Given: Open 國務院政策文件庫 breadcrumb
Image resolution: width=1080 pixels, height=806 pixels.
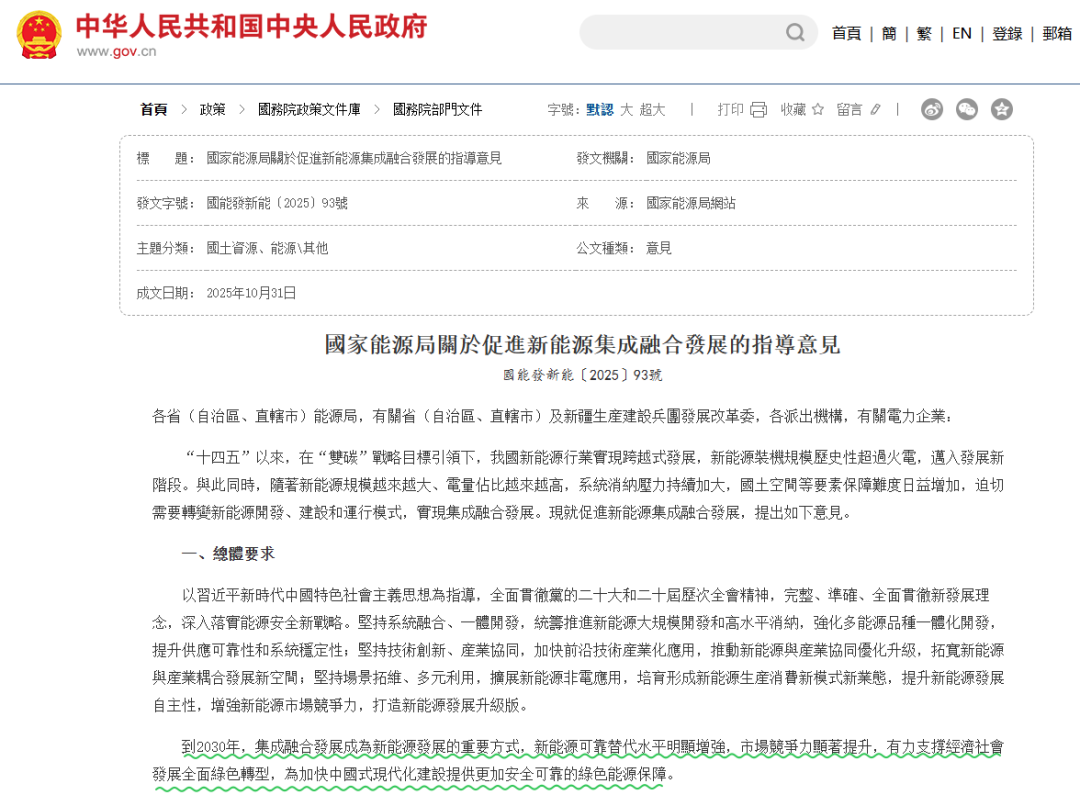Looking at the screenshot, I should tap(309, 110).
